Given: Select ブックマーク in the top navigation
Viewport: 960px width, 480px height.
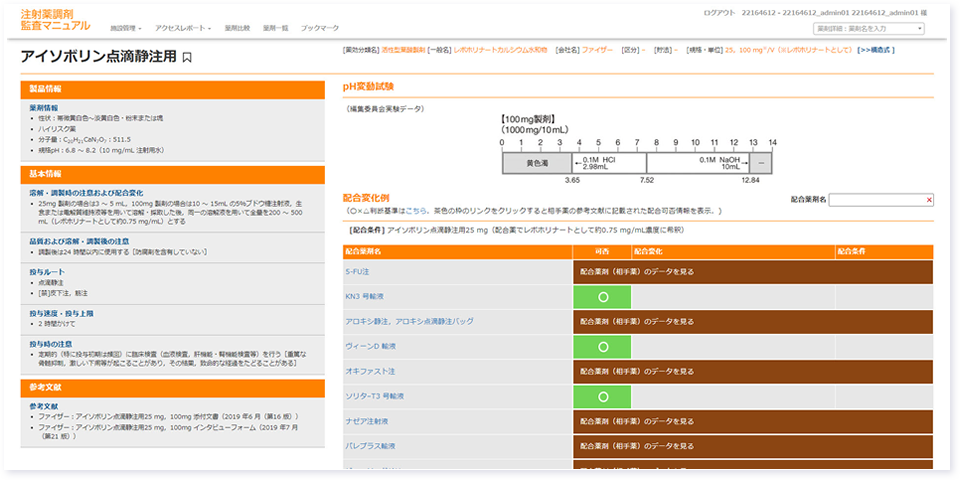Looking at the screenshot, I should pos(320,28).
